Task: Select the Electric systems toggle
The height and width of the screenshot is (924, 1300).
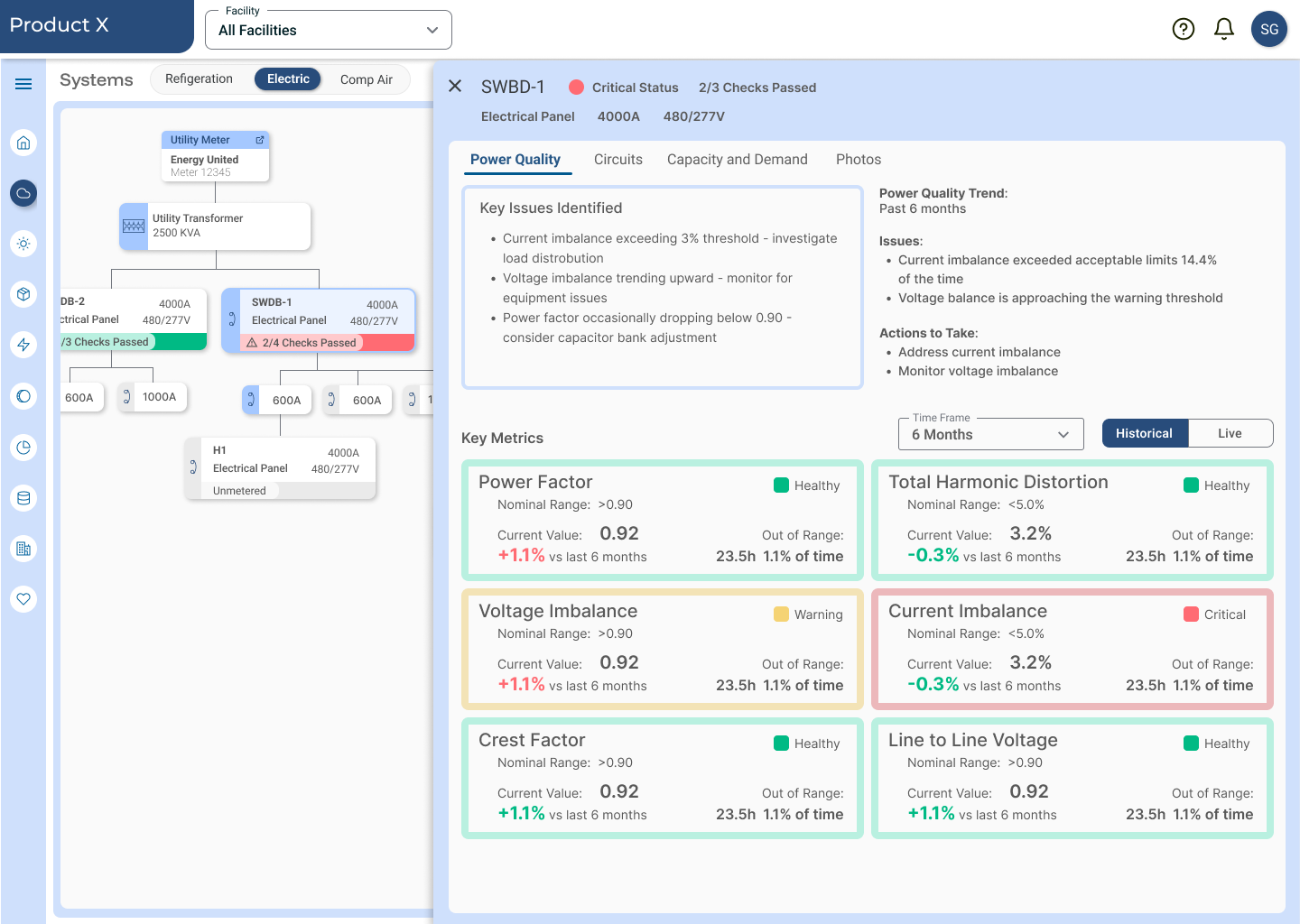Action: pyautogui.click(x=288, y=79)
